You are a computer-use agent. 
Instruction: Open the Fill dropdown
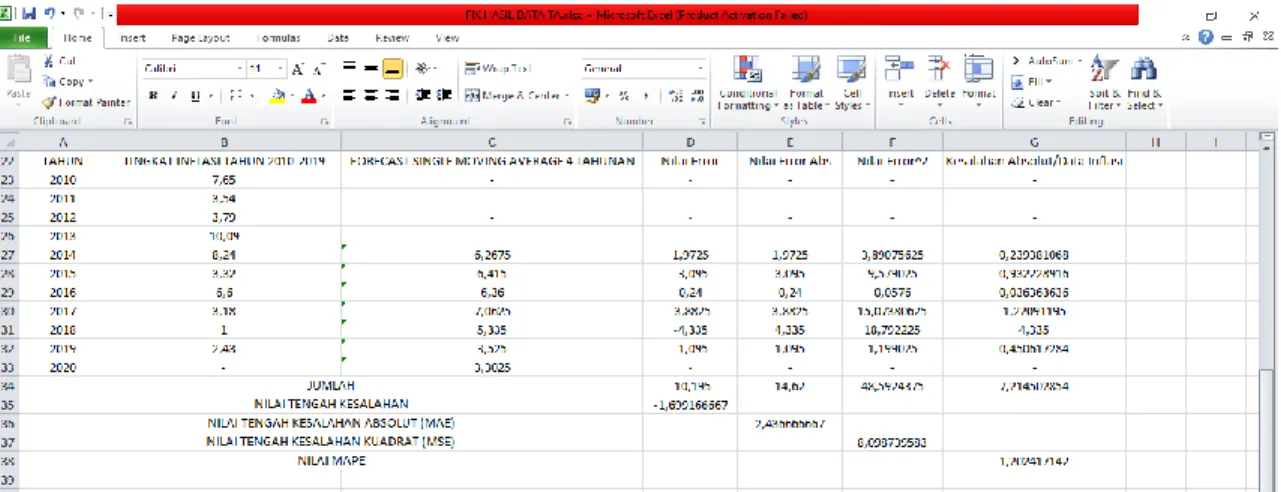[x=1031, y=81]
